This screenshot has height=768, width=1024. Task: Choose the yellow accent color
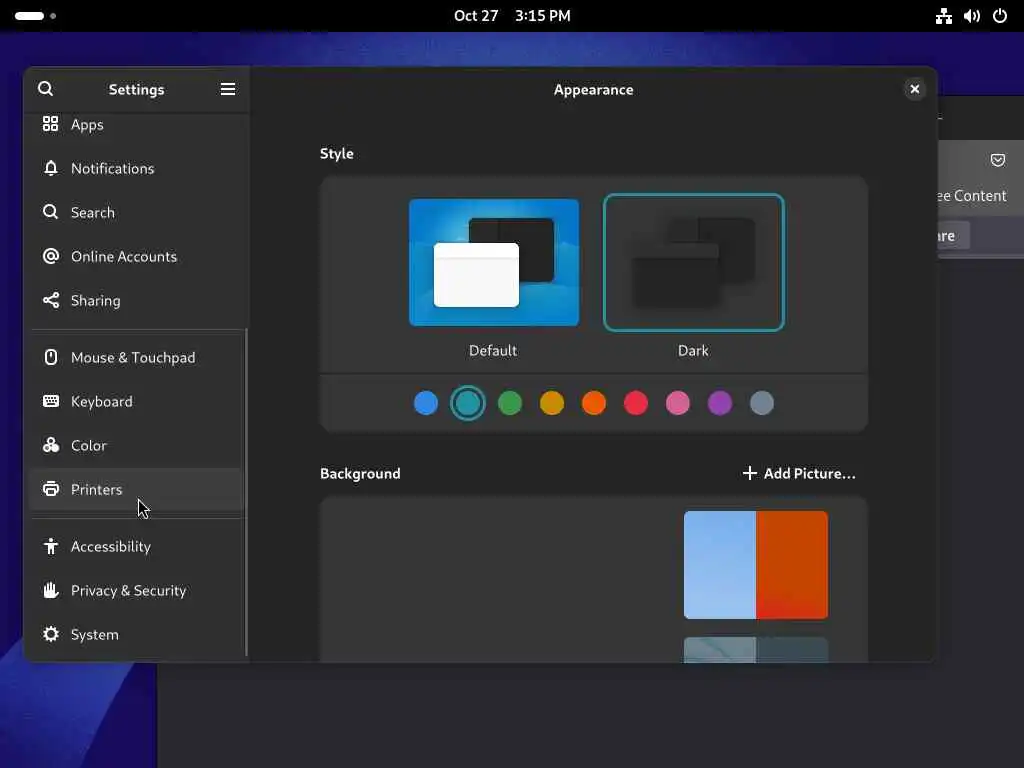[x=552, y=403]
